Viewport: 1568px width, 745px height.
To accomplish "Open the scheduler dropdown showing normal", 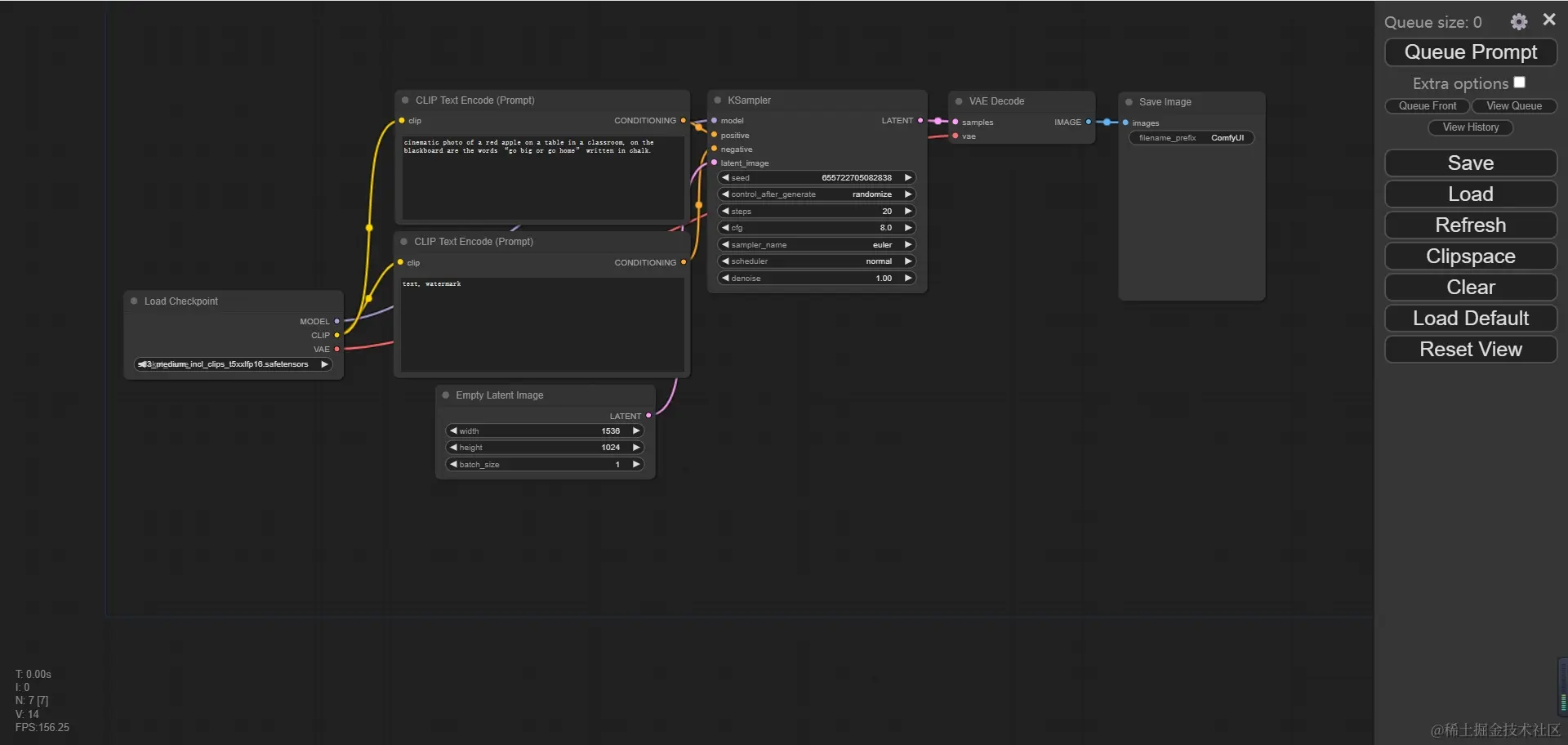I will (817, 261).
